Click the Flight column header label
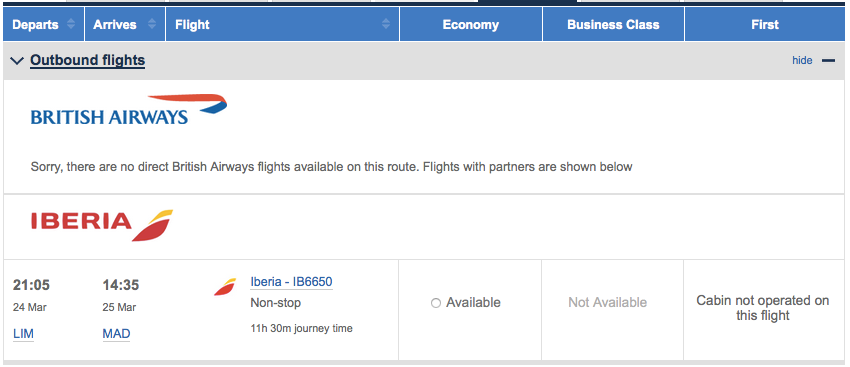Screen dimensions: 850x367 (192, 24)
